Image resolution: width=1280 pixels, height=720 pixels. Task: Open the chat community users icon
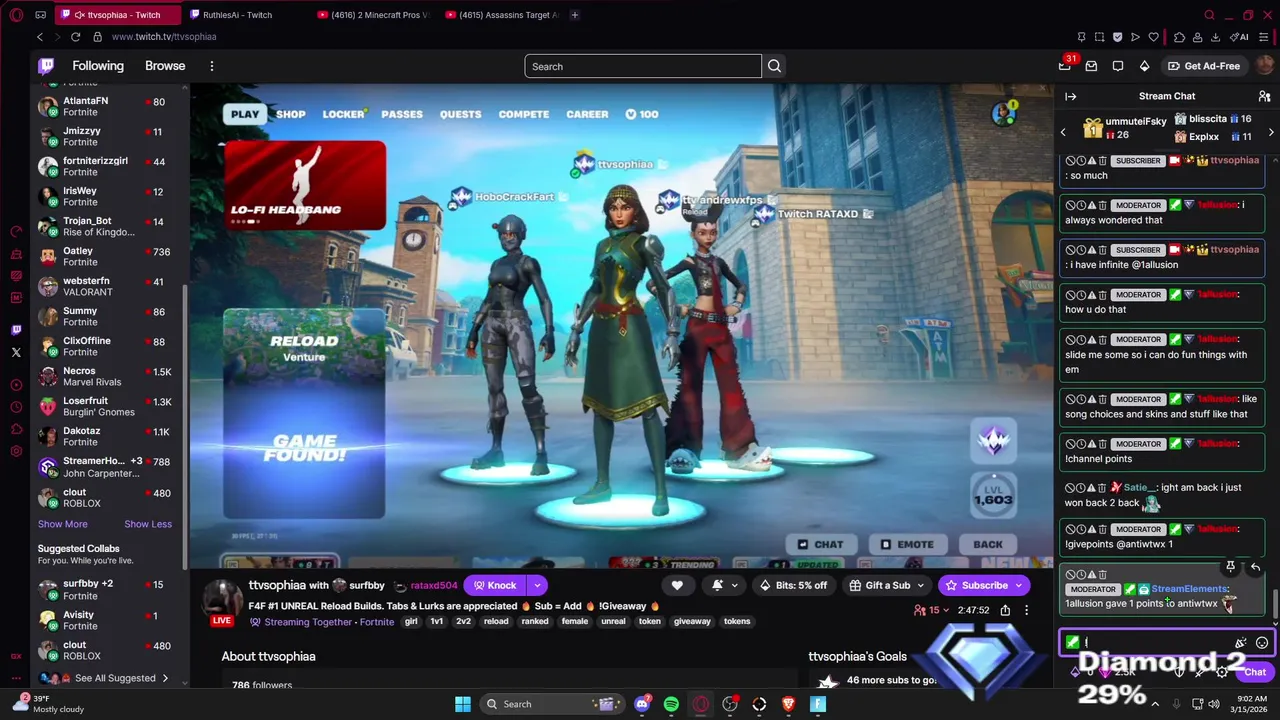[x=1264, y=96]
